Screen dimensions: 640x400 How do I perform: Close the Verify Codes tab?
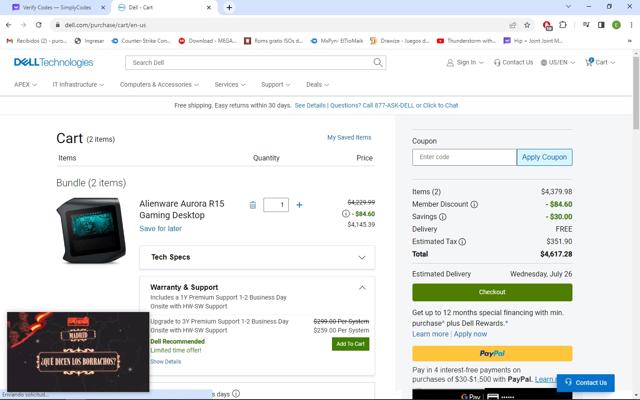(103, 7)
